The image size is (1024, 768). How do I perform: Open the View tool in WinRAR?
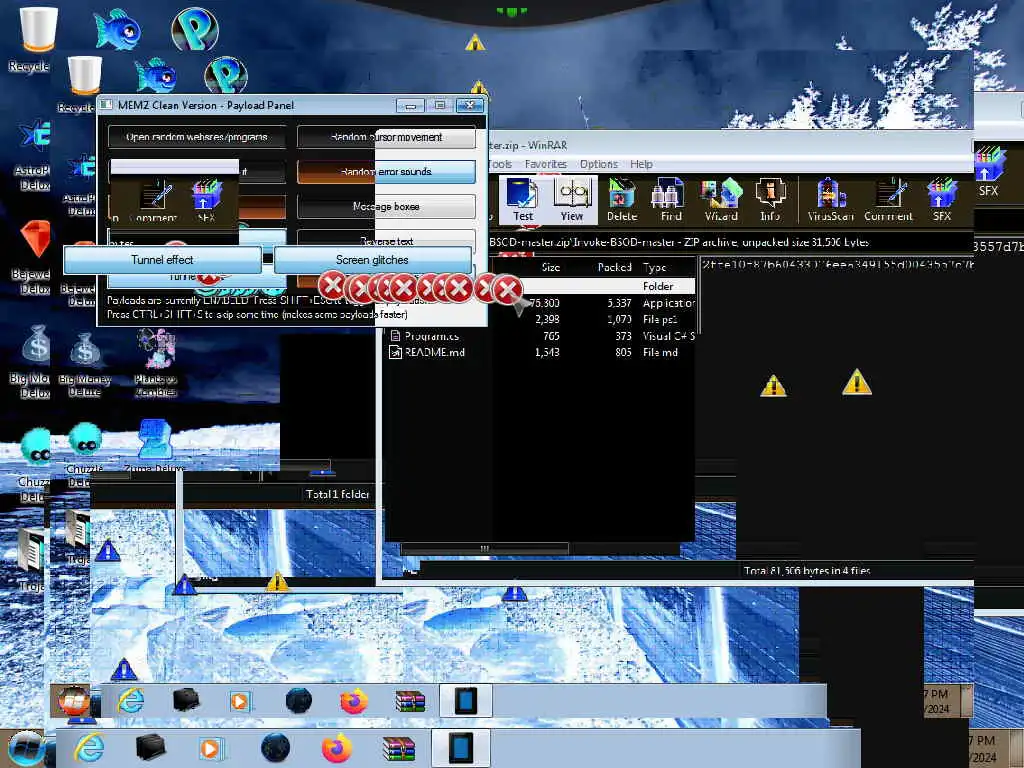point(571,199)
